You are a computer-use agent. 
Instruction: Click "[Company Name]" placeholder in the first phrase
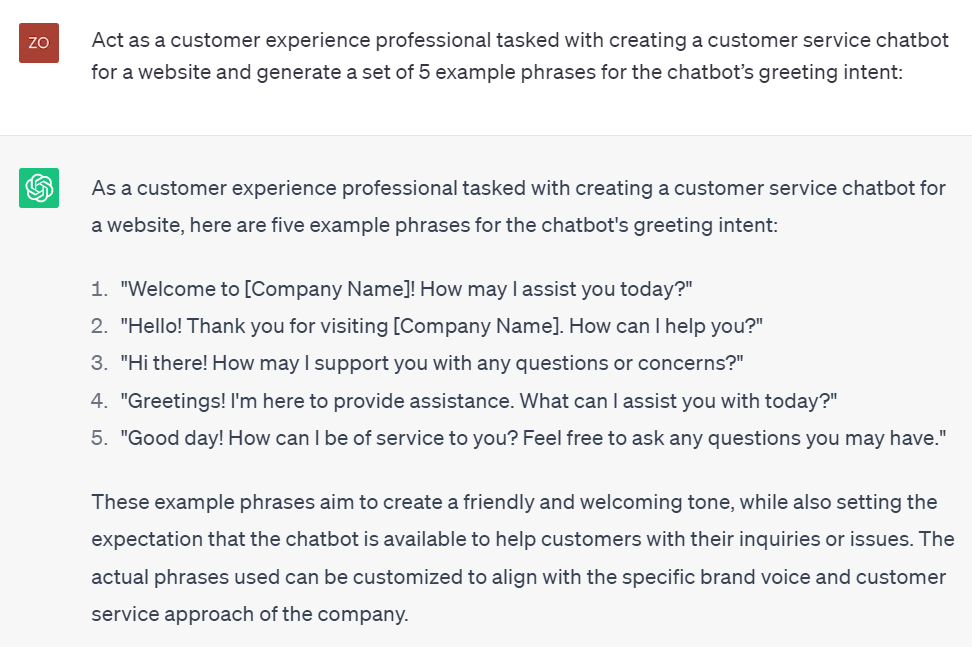[330, 289]
